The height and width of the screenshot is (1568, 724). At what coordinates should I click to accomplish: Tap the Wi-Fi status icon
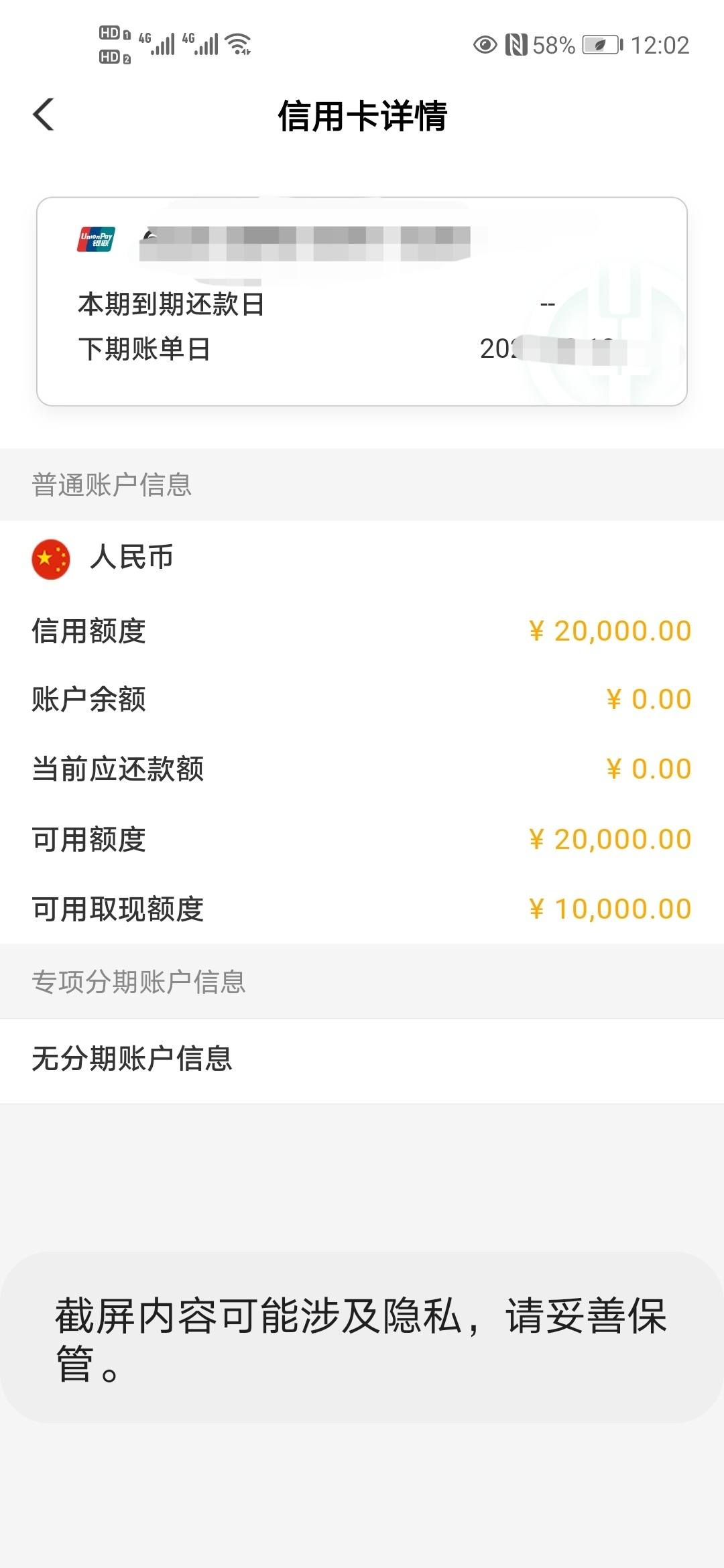[x=239, y=44]
